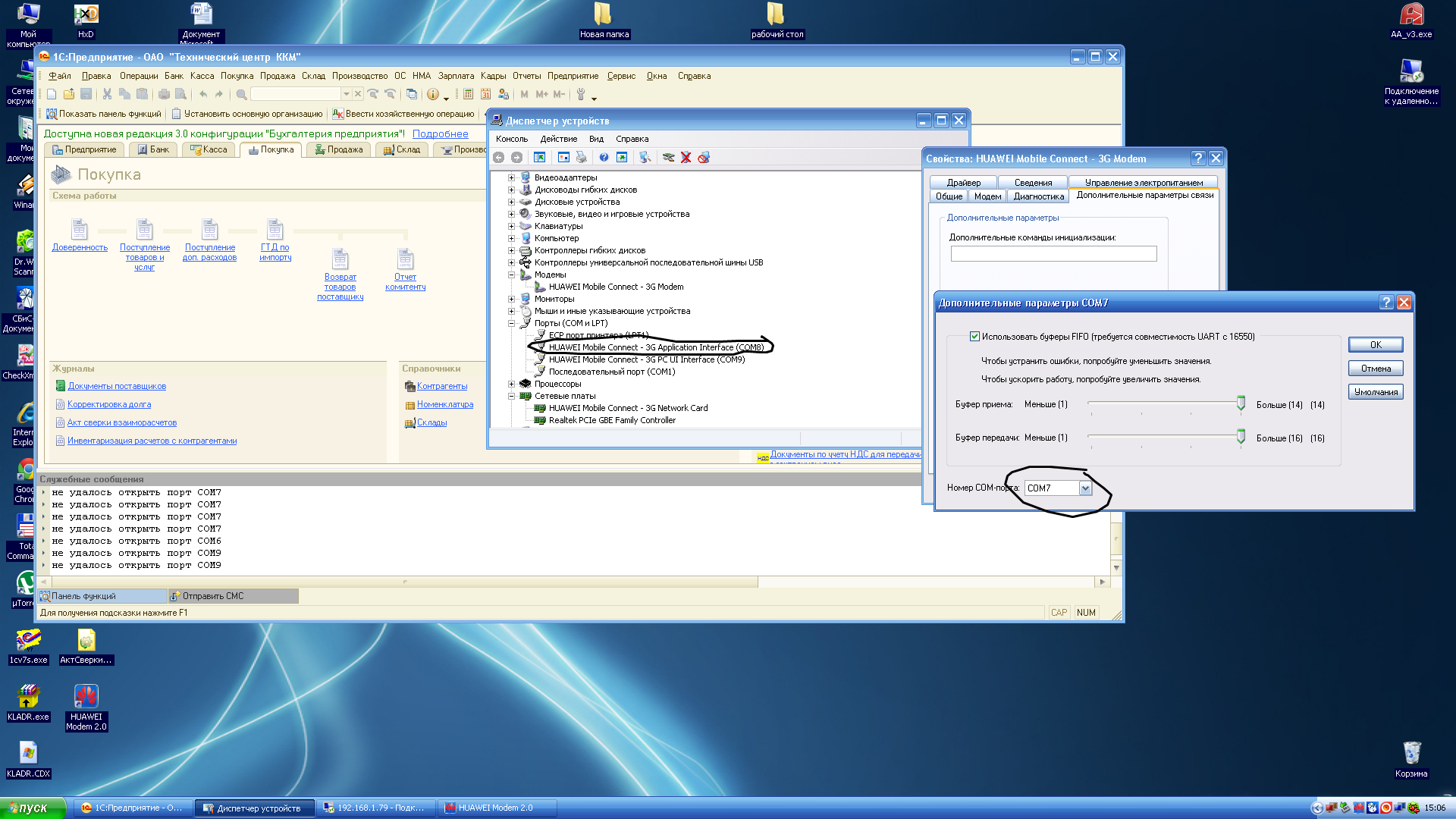
Task: Click the Calculator icon in 1C toolbar
Action: [468, 94]
